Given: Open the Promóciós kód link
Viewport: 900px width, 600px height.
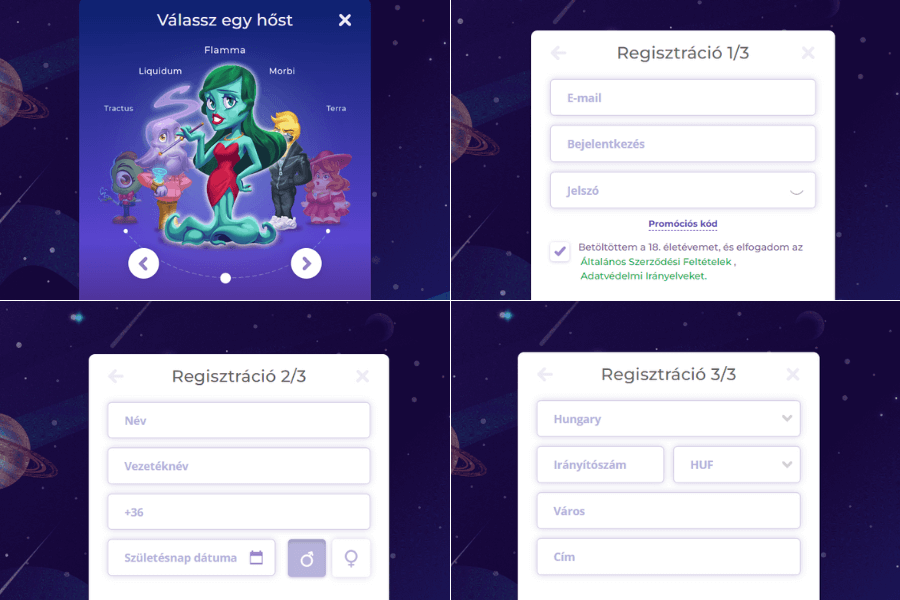Looking at the screenshot, I should pos(682,224).
